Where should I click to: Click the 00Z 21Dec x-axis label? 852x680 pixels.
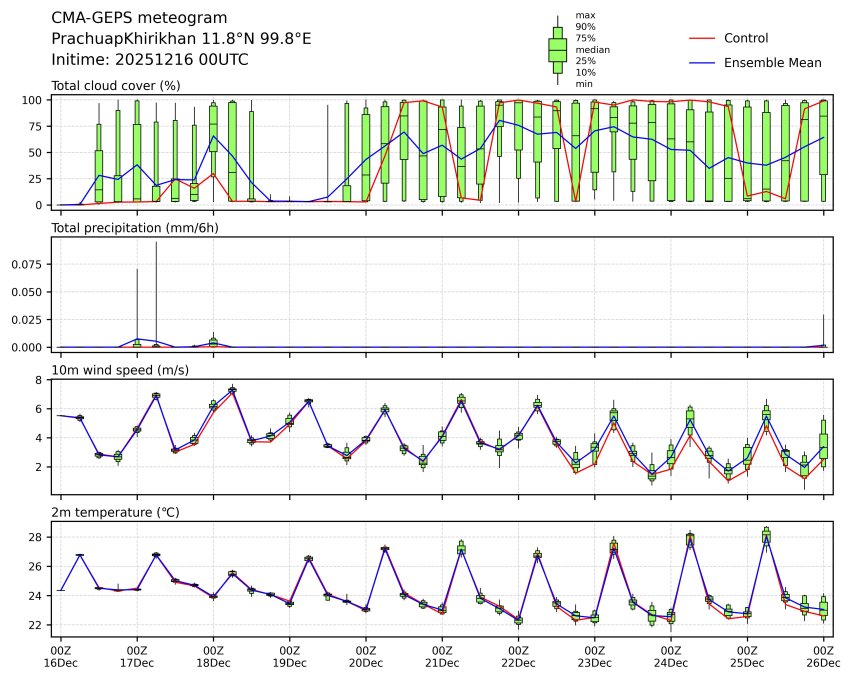pyautogui.click(x=442, y=656)
